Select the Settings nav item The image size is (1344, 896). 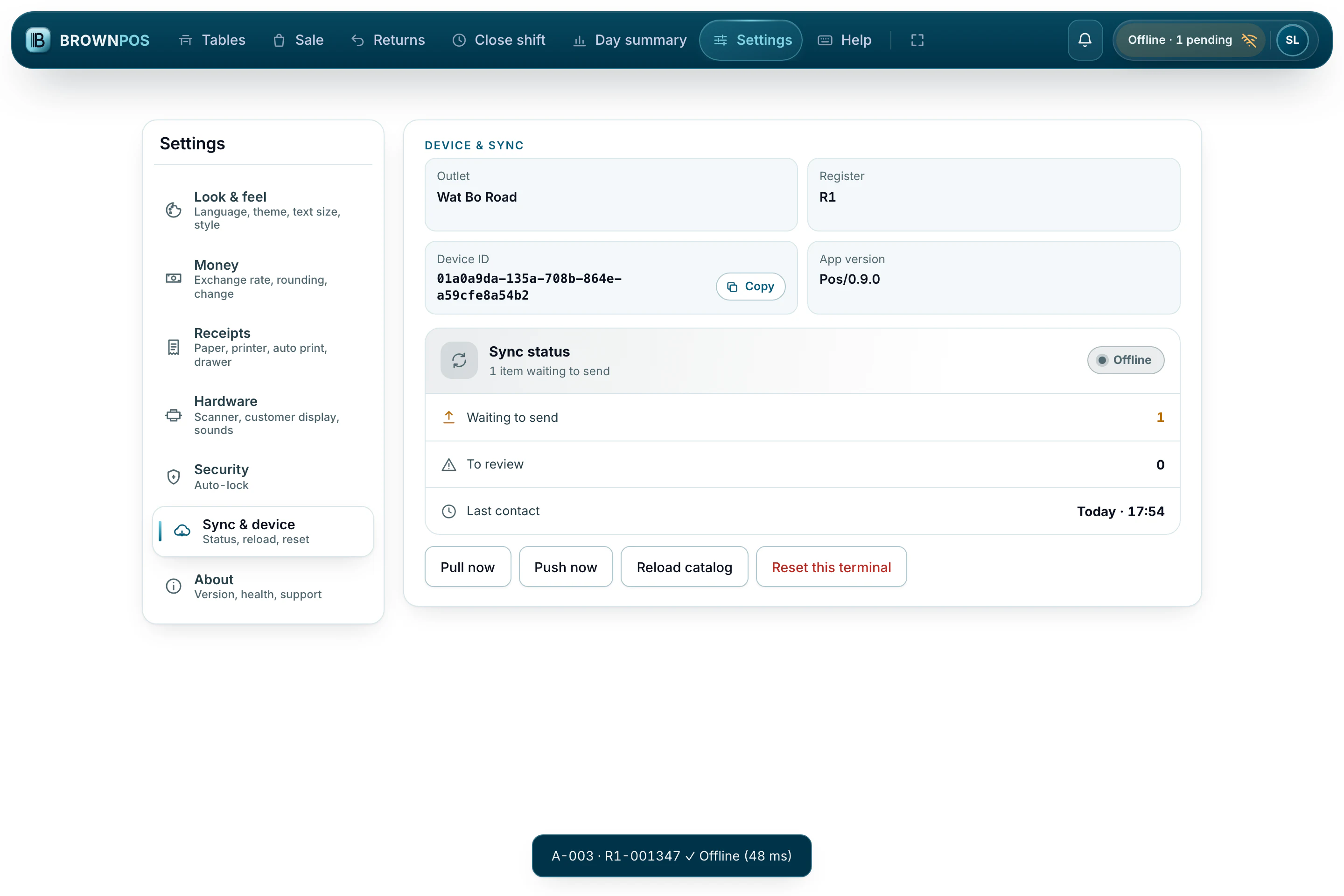point(751,40)
